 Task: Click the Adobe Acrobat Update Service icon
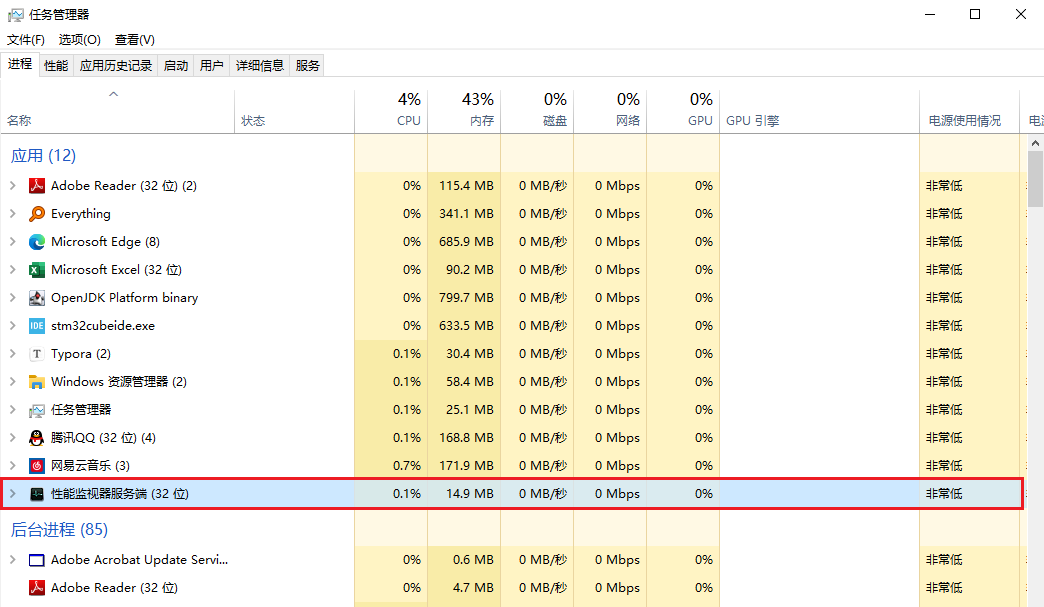click(37, 560)
